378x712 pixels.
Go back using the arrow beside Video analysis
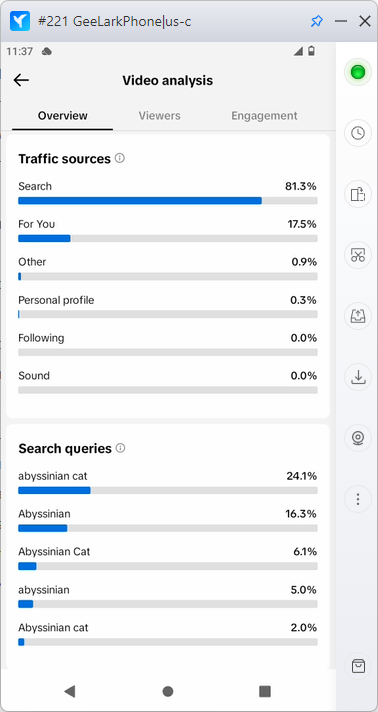tap(21, 80)
